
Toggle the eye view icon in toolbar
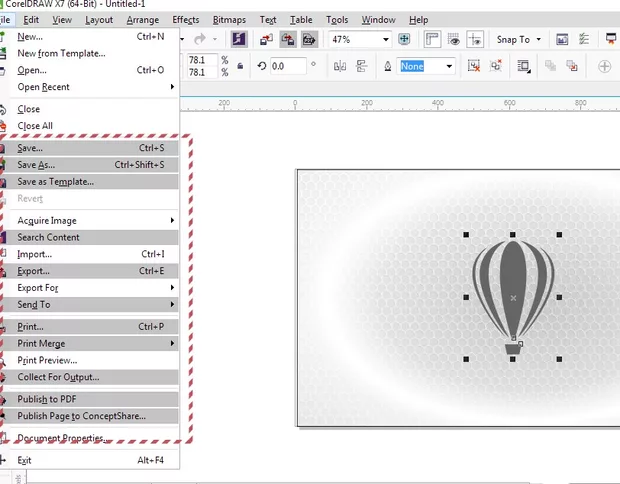click(455, 39)
